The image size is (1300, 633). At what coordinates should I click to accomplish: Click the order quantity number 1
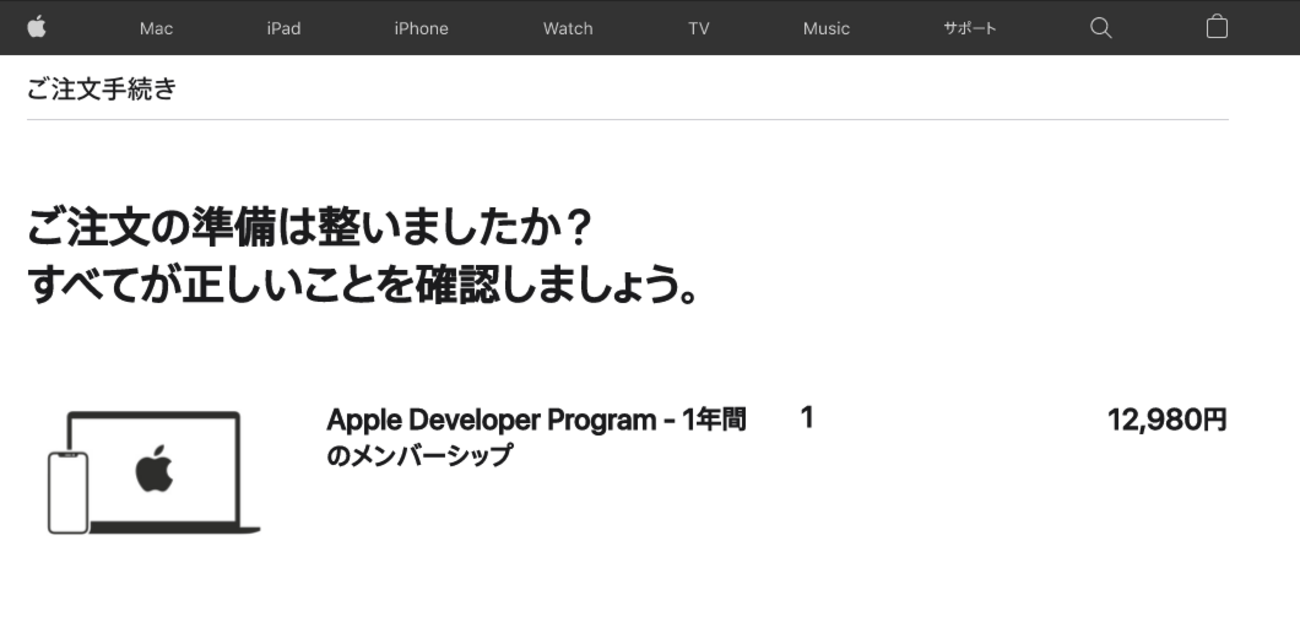(x=807, y=418)
